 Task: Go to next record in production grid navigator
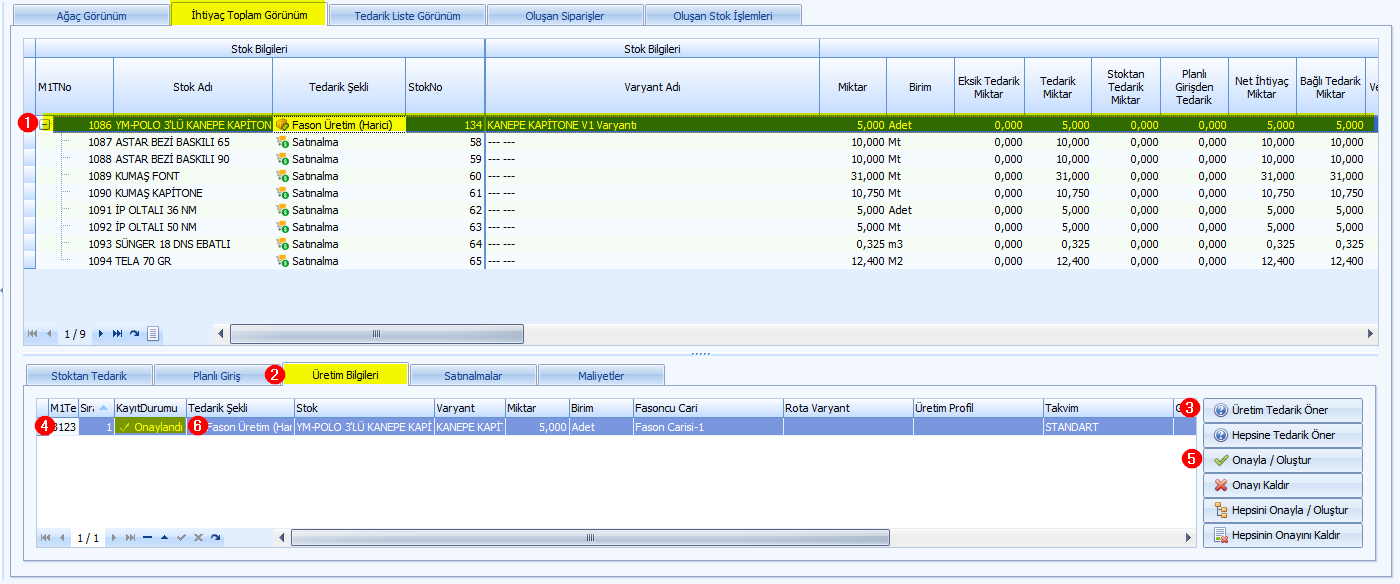pyautogui.click(x=113, y=538)
